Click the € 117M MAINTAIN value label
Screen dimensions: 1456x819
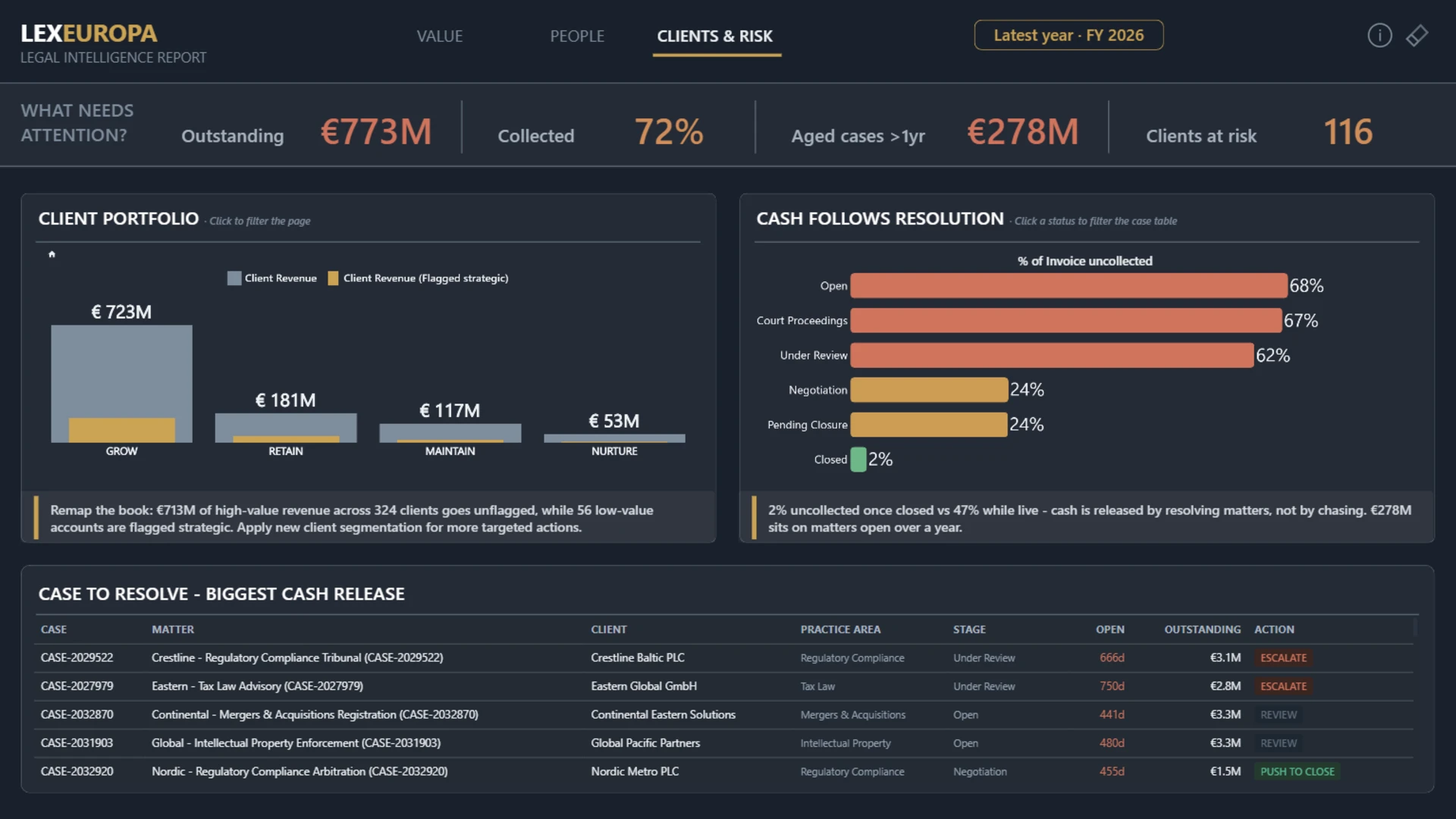(x=450, y=410)
